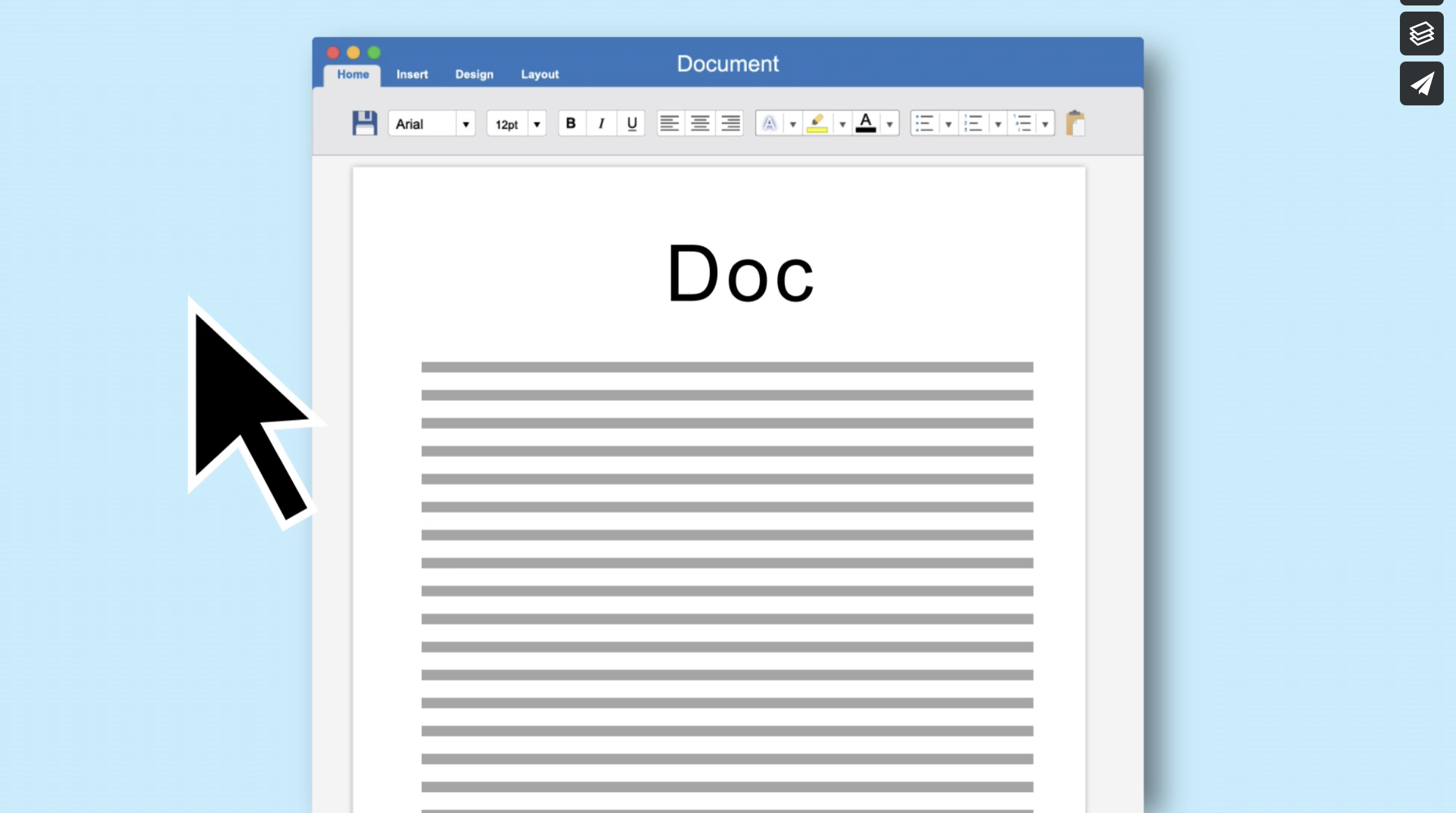Click the text effects A icon

click(x=769, y=124)
